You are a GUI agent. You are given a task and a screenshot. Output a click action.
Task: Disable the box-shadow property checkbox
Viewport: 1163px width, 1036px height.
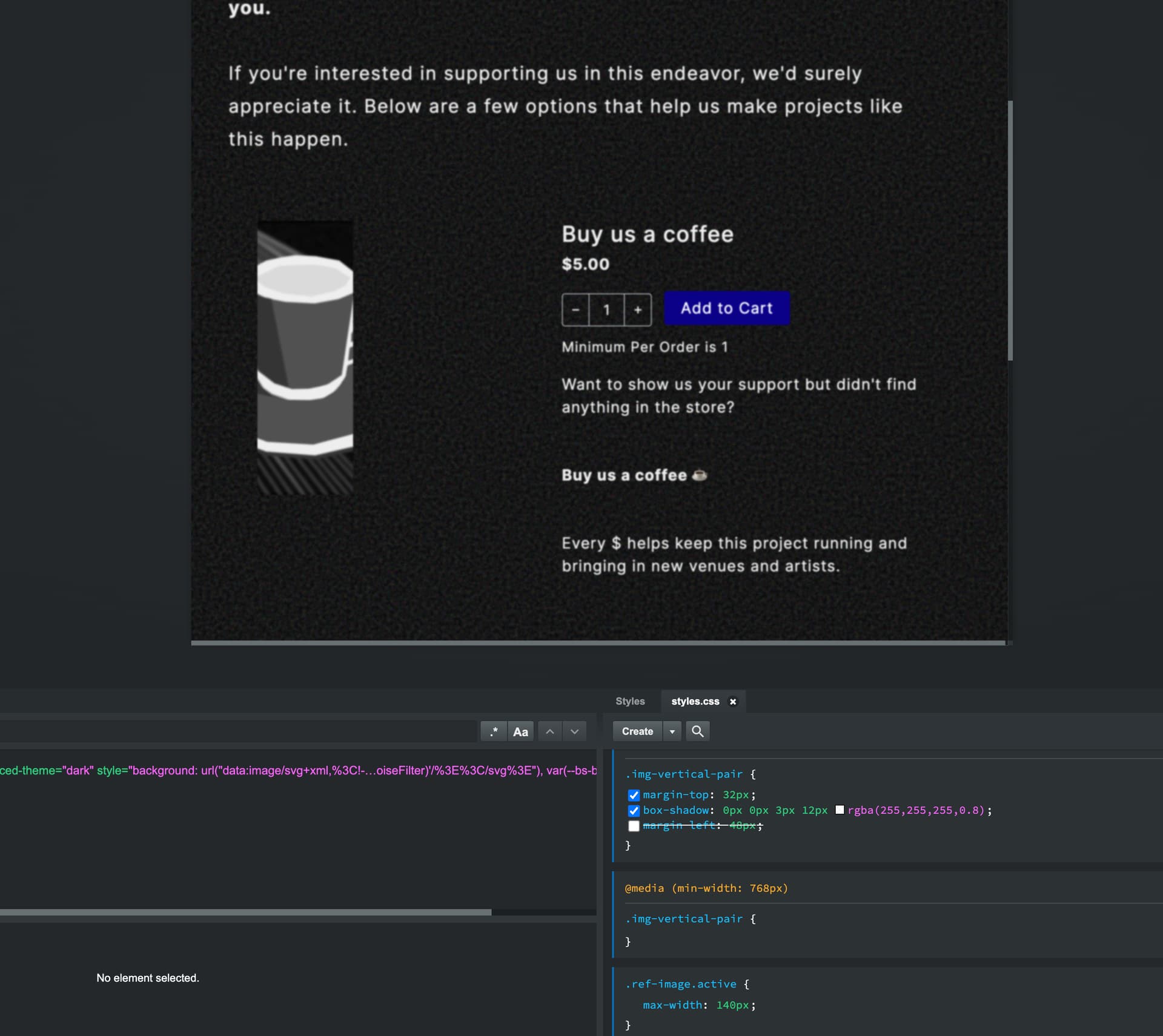[x=634, y=811]
